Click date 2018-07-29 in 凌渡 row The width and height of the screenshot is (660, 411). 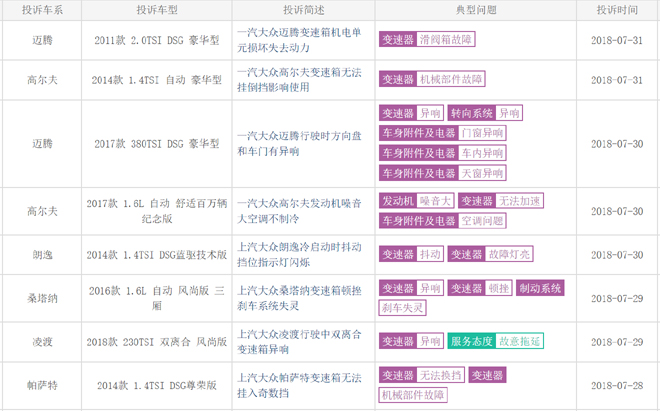click(617, 342)
